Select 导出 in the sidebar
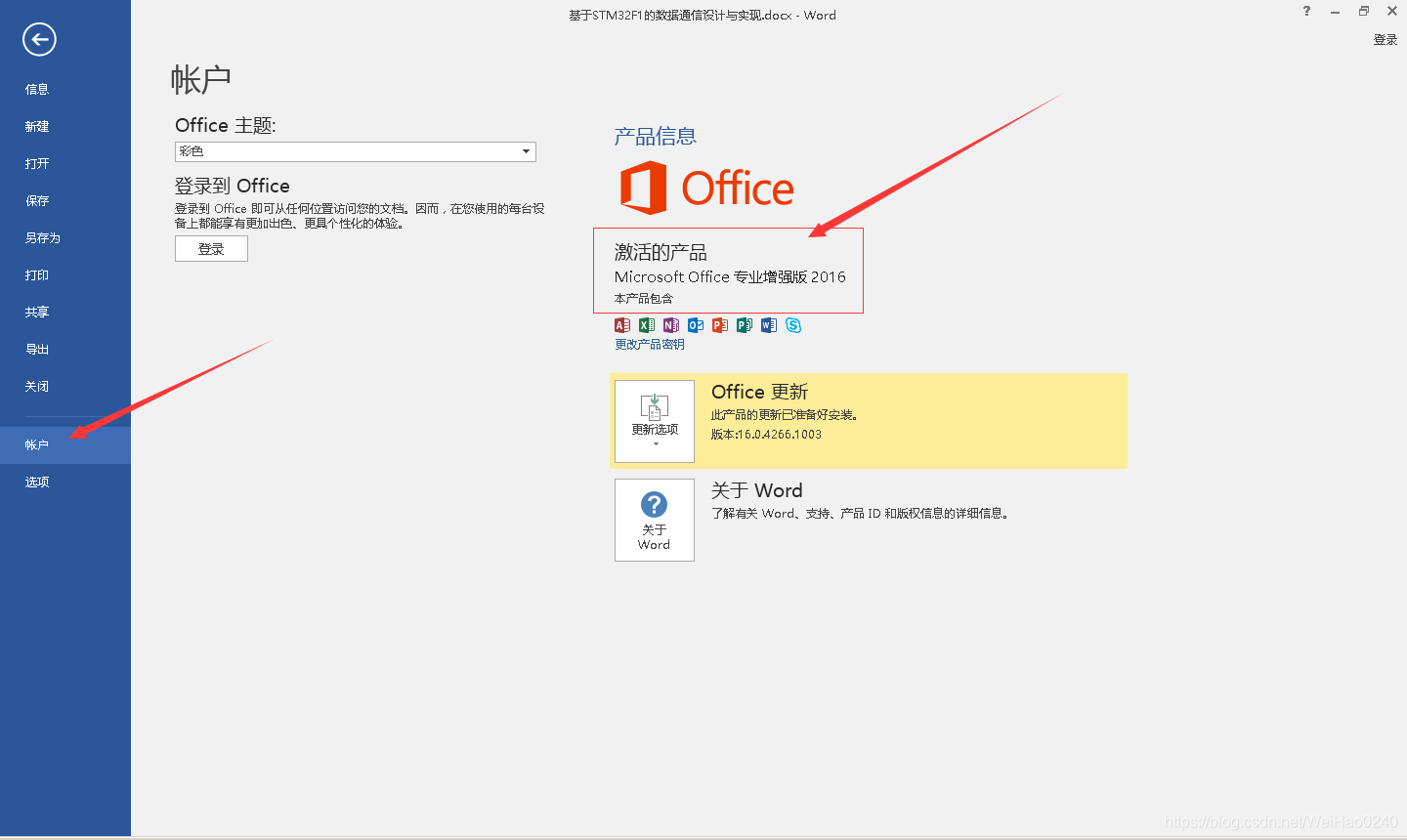1407x840 pixels. tap(65, 349)
